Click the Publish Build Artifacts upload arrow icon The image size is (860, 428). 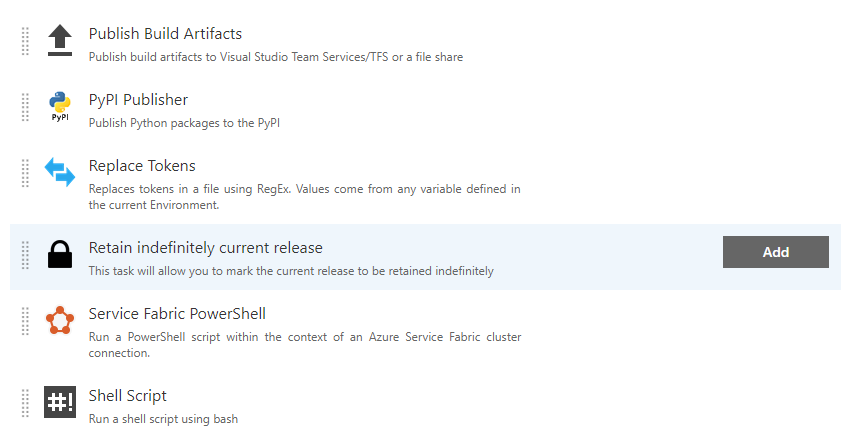pyautogui.click(x=60, y=41)
